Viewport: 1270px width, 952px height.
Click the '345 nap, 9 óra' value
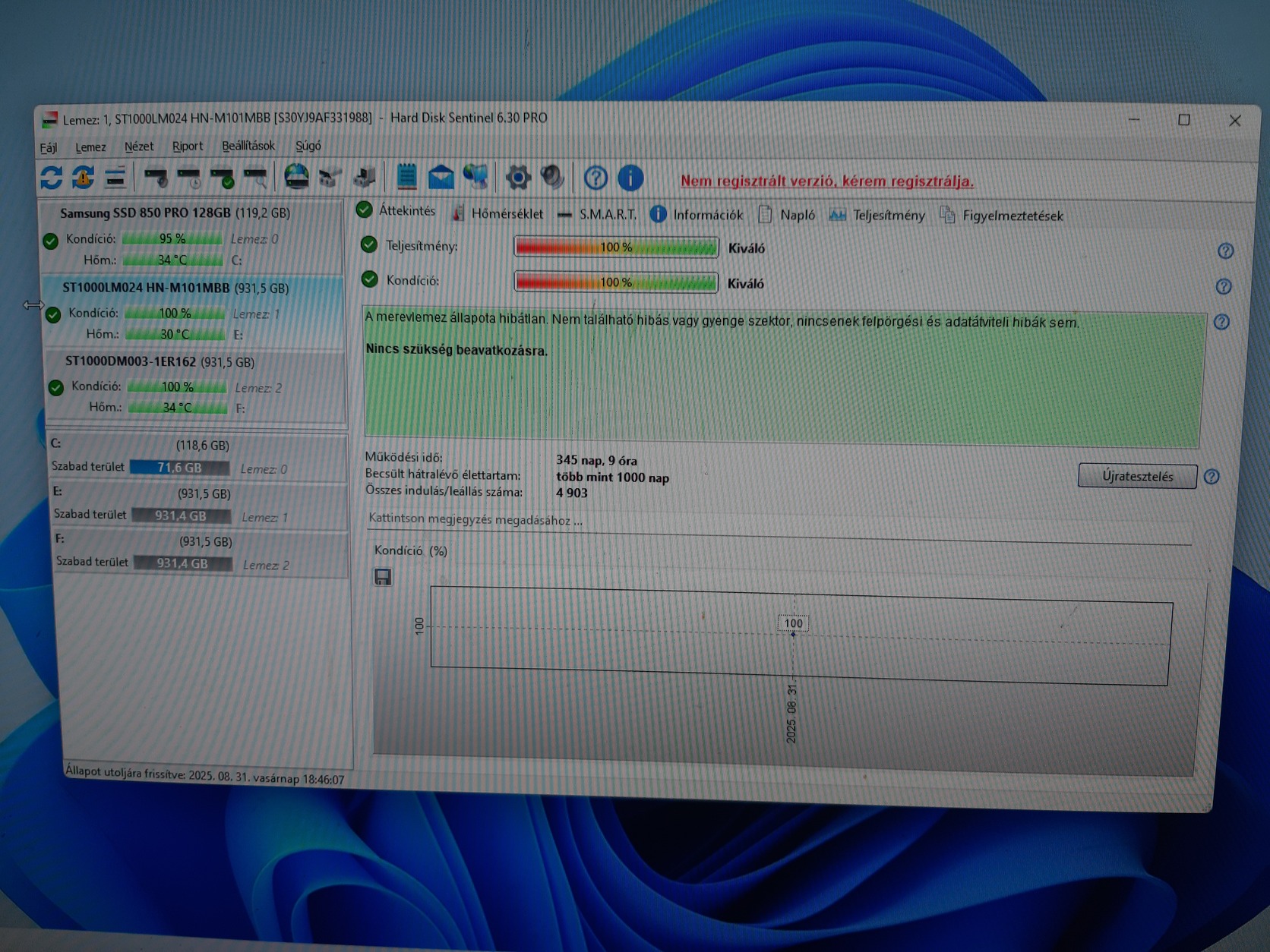[597, 460]
